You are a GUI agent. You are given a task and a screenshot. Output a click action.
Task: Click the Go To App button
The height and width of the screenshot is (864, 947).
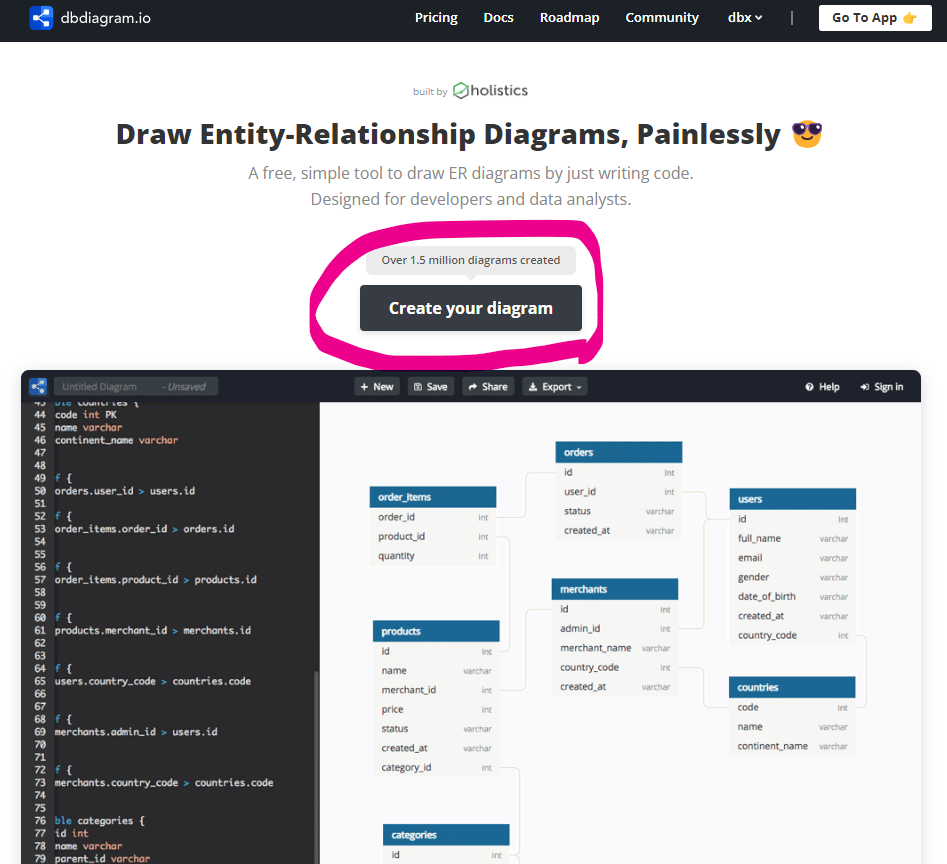click(875, 18)
